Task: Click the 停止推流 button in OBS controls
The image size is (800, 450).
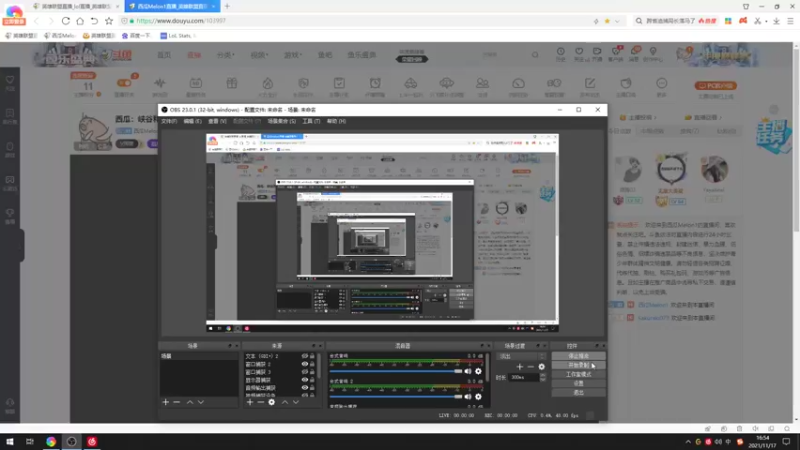Action: click(579, 356)
